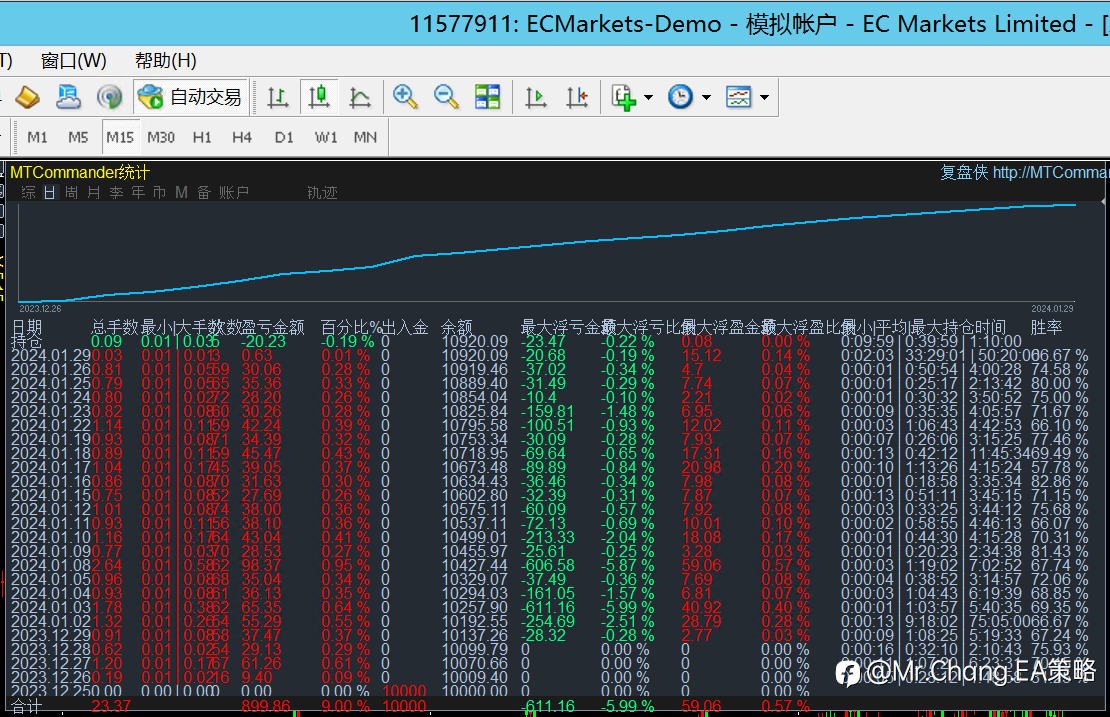The image size is (1110, 717).
Task: Toggle the chart auto scroll icon
Action: [536, 97]
